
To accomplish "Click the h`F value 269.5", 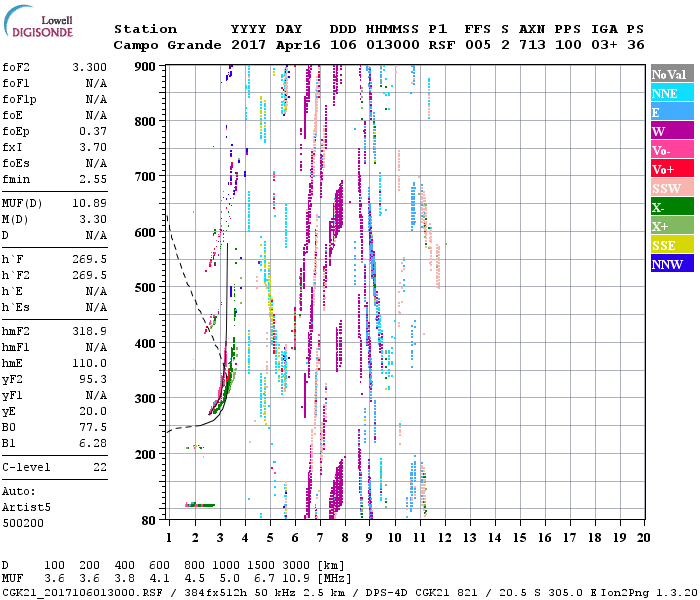I will pyautogui.click(x=89, y=259).
